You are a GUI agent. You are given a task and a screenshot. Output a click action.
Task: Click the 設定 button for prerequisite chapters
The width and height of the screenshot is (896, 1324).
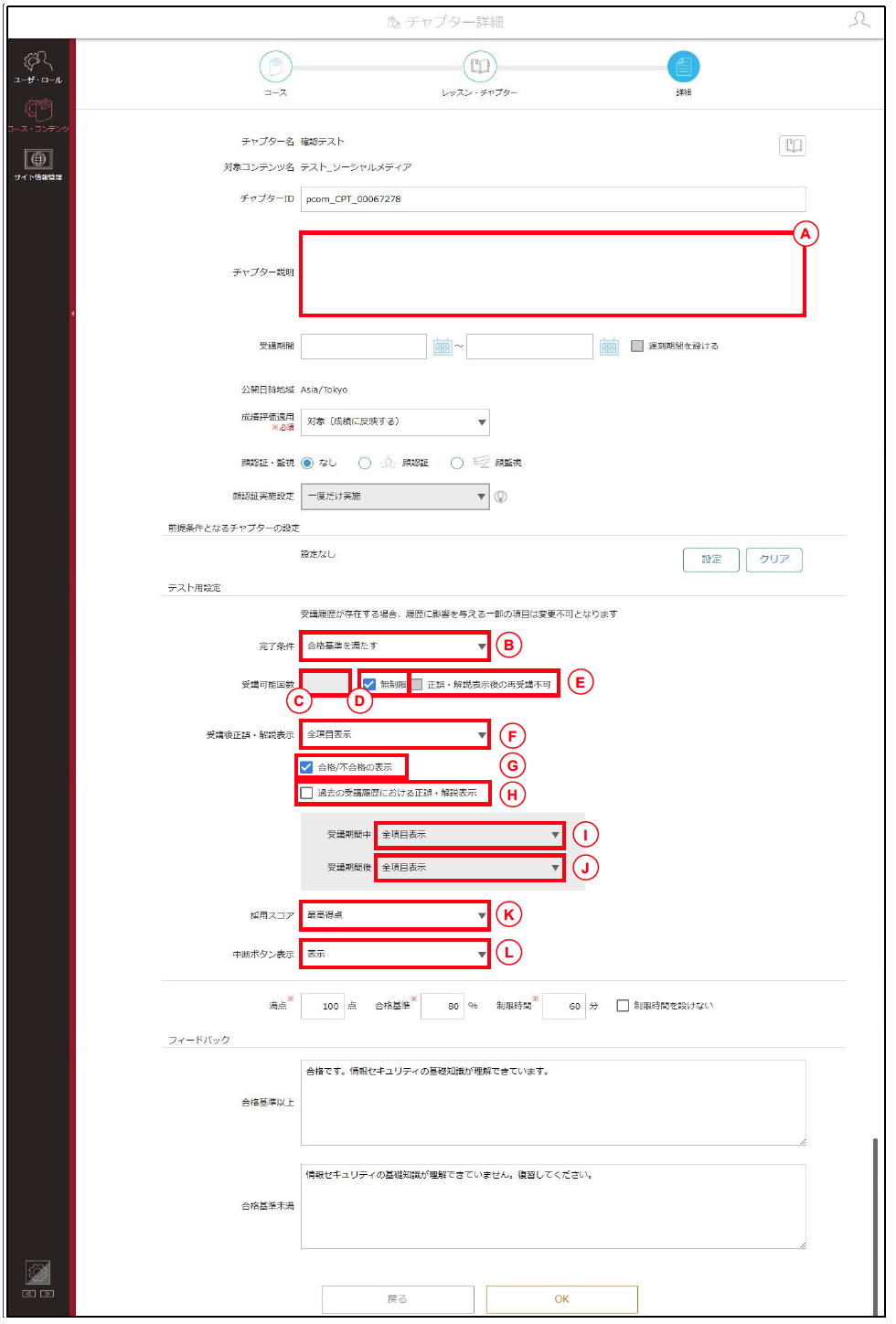click(711, 560)
